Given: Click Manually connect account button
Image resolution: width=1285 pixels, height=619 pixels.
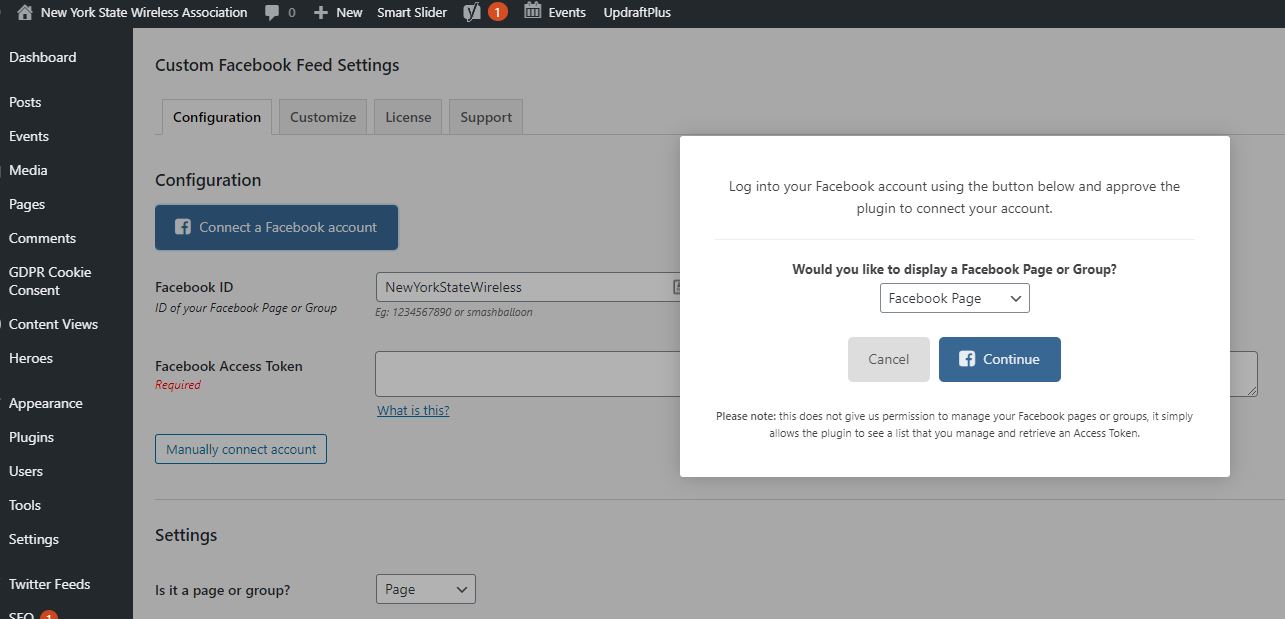Looking at the screenshot, I should (x=241, y=449).
